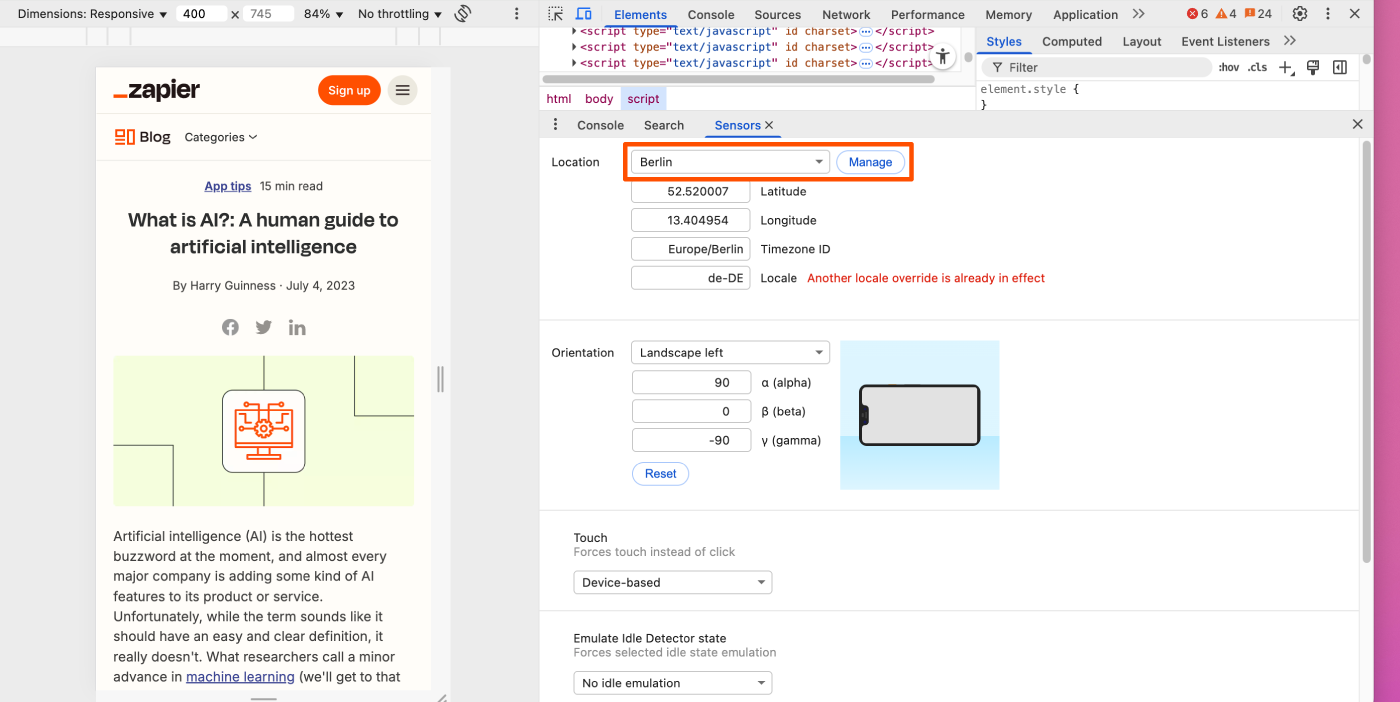The image size is (1400, 702).
Task: Click the errors count badge showing 6
Action: [1197, 14]
